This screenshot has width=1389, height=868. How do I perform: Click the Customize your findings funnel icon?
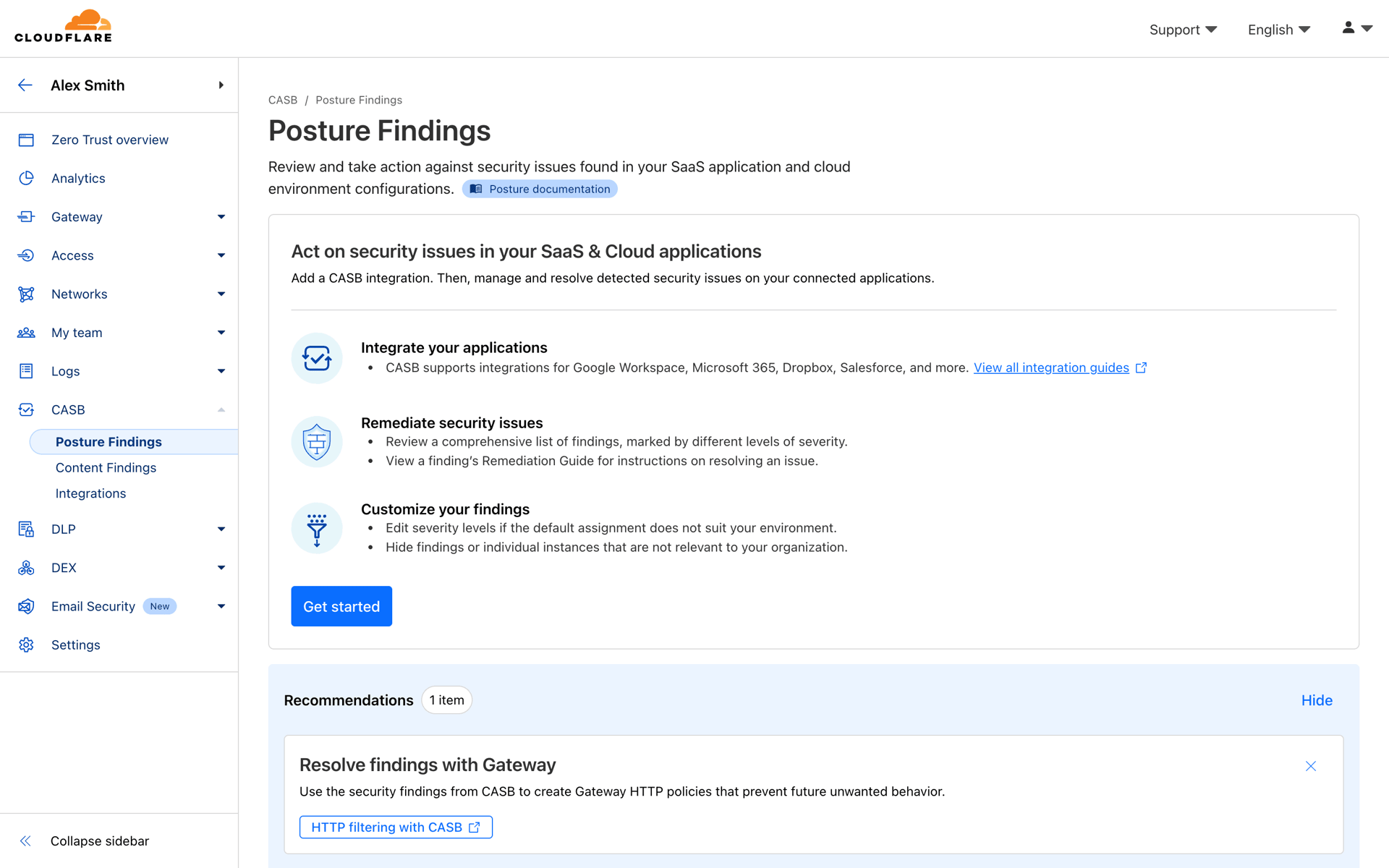(x=317, y=528)
